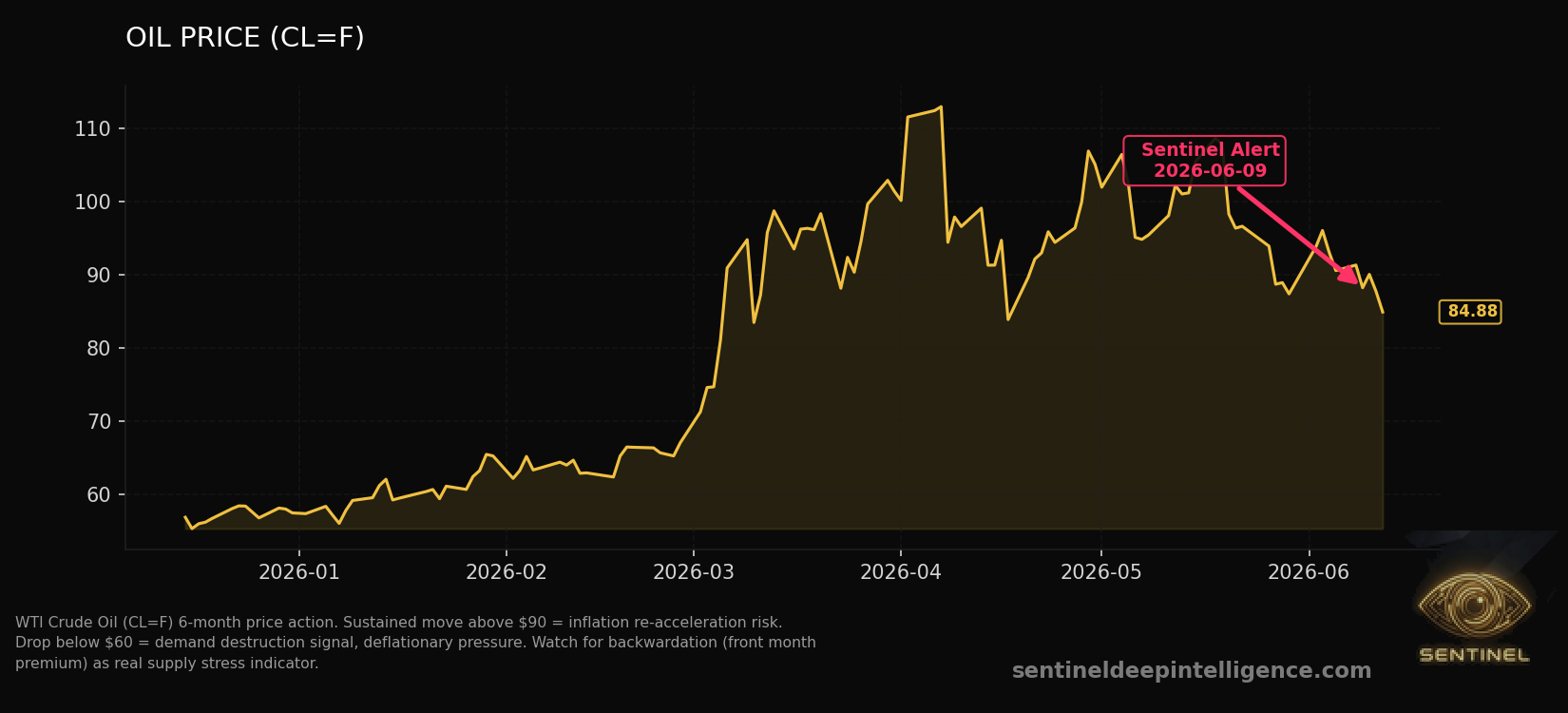Click the 60 y-axis label
This screenshot has width=1568, height=713.
coord(99,495)
